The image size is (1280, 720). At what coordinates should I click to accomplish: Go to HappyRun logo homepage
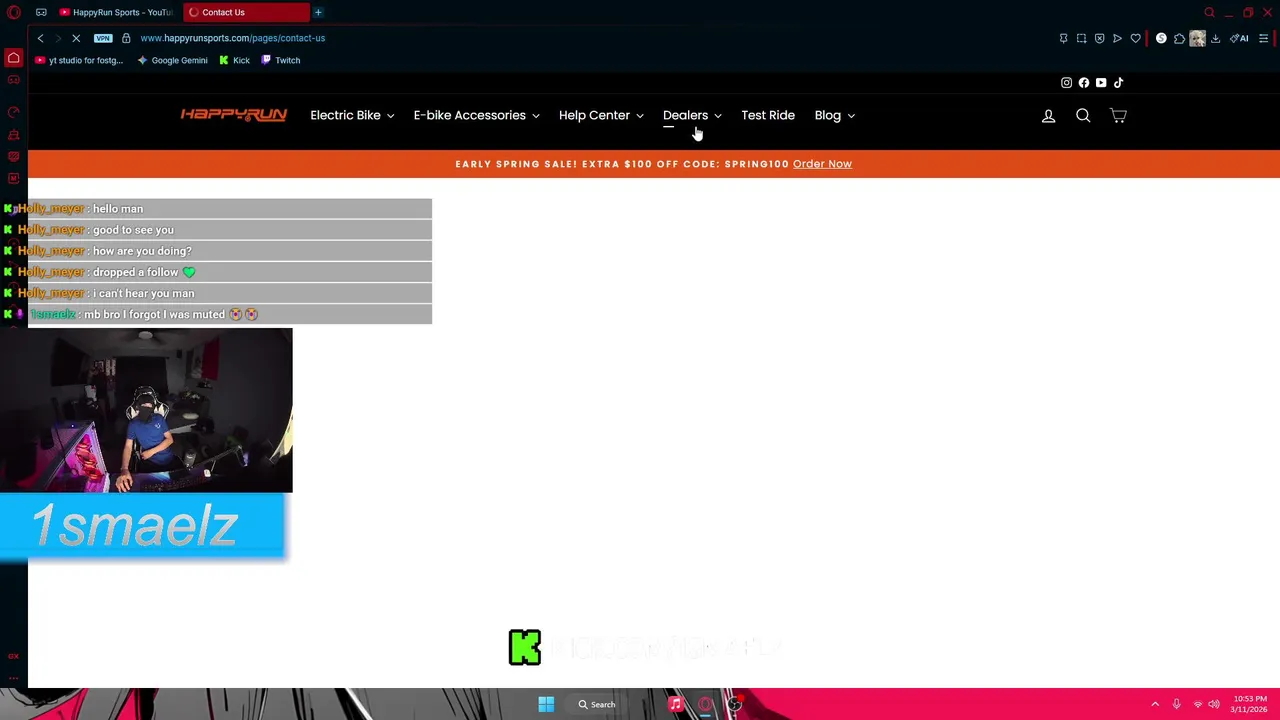click(x=234, y=115)
